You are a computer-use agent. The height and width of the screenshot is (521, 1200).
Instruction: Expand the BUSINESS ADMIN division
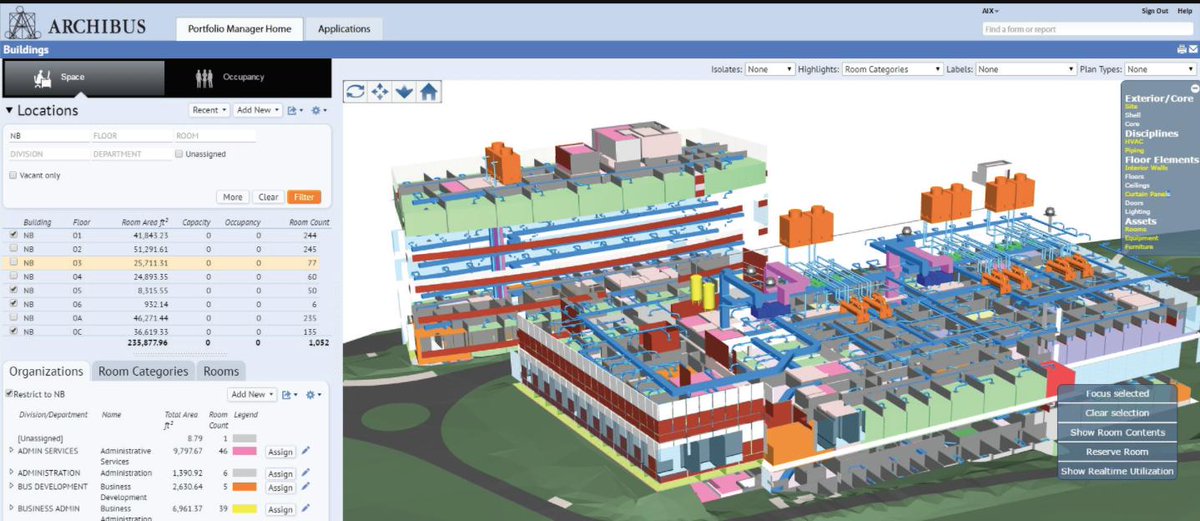coord(12,509)
